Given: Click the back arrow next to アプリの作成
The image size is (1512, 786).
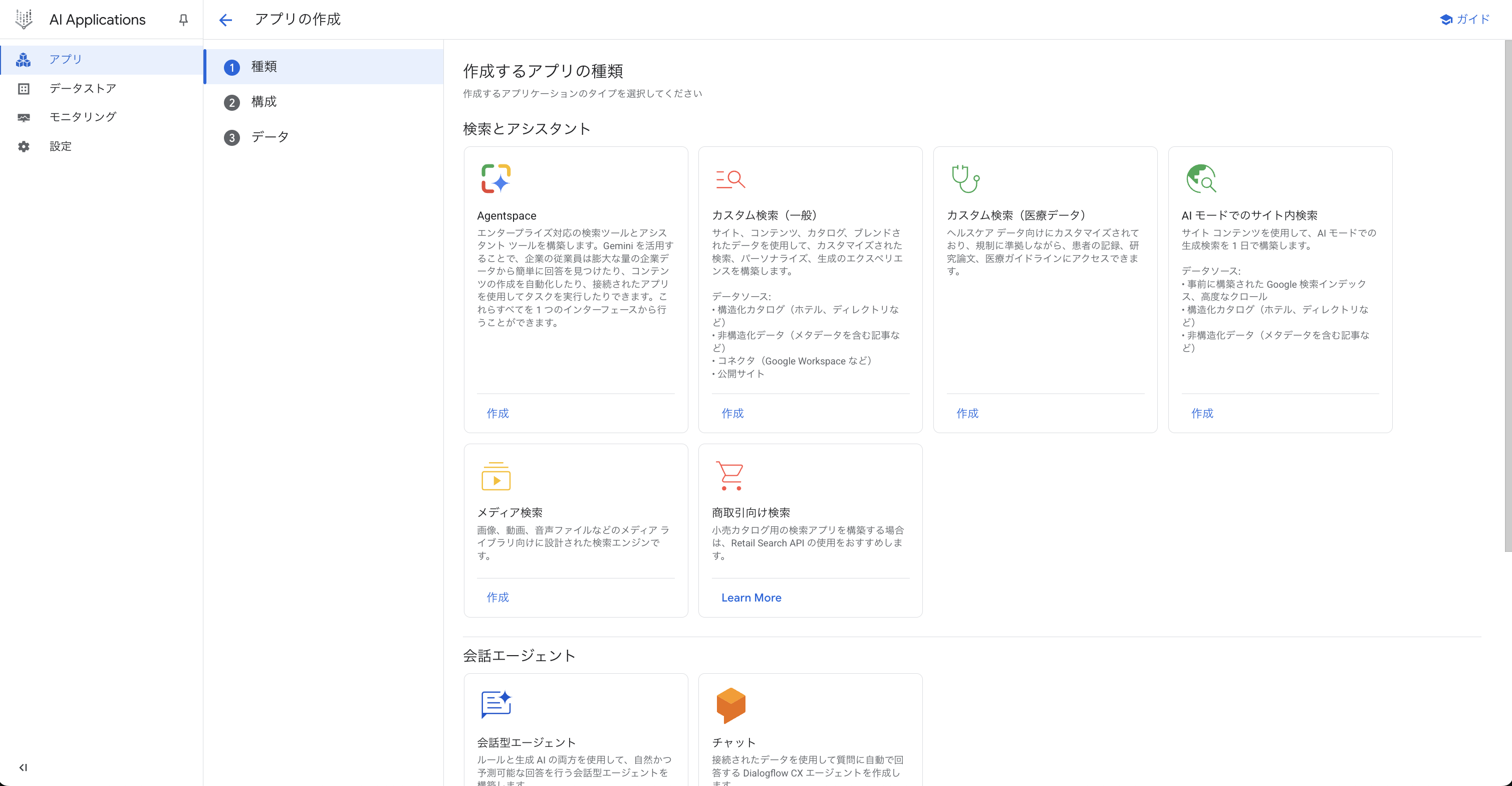Looking at the screenshot, I should 225,20.
